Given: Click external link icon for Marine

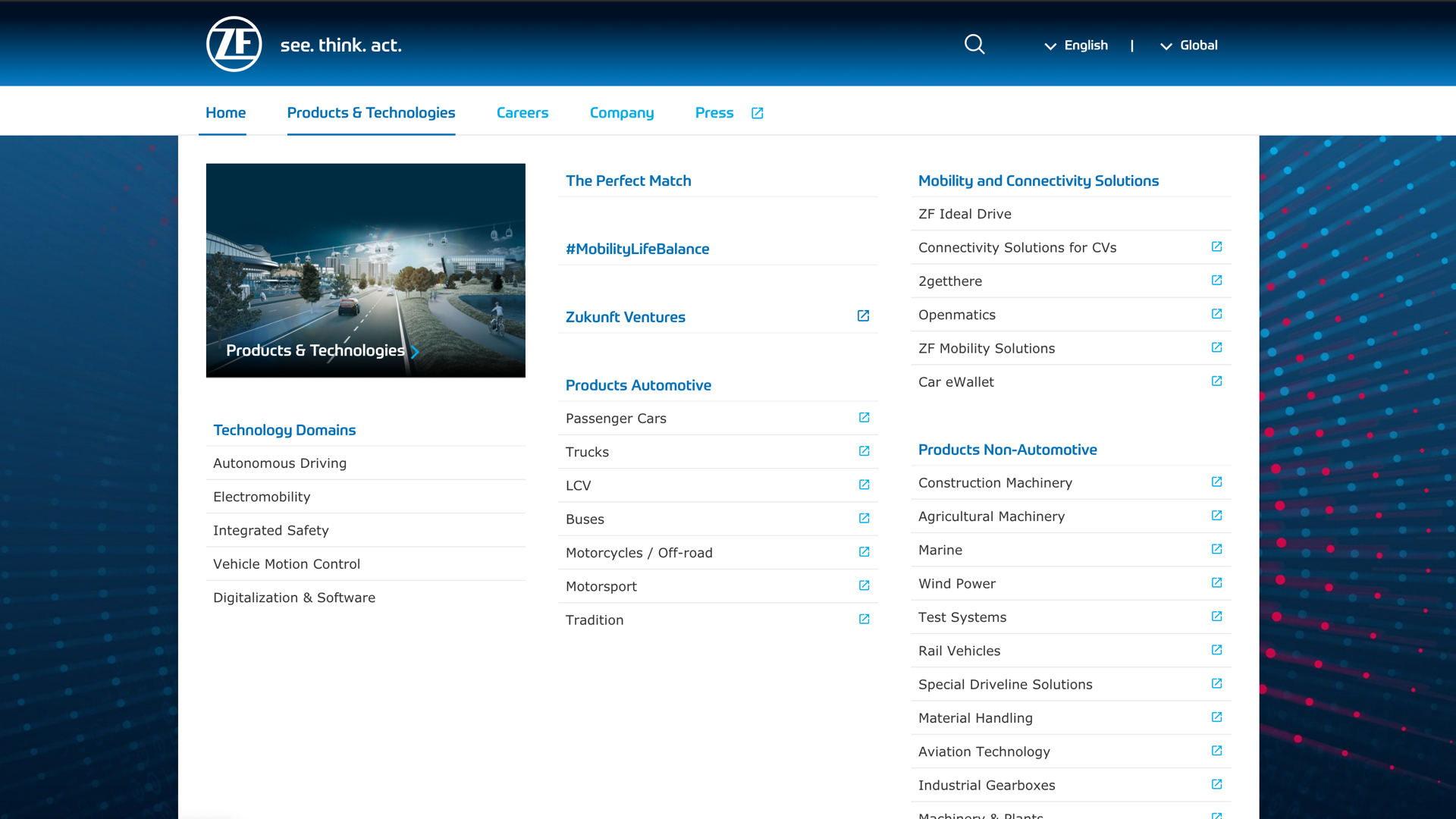Looking at the screenshot, I should pos(1216,549).
